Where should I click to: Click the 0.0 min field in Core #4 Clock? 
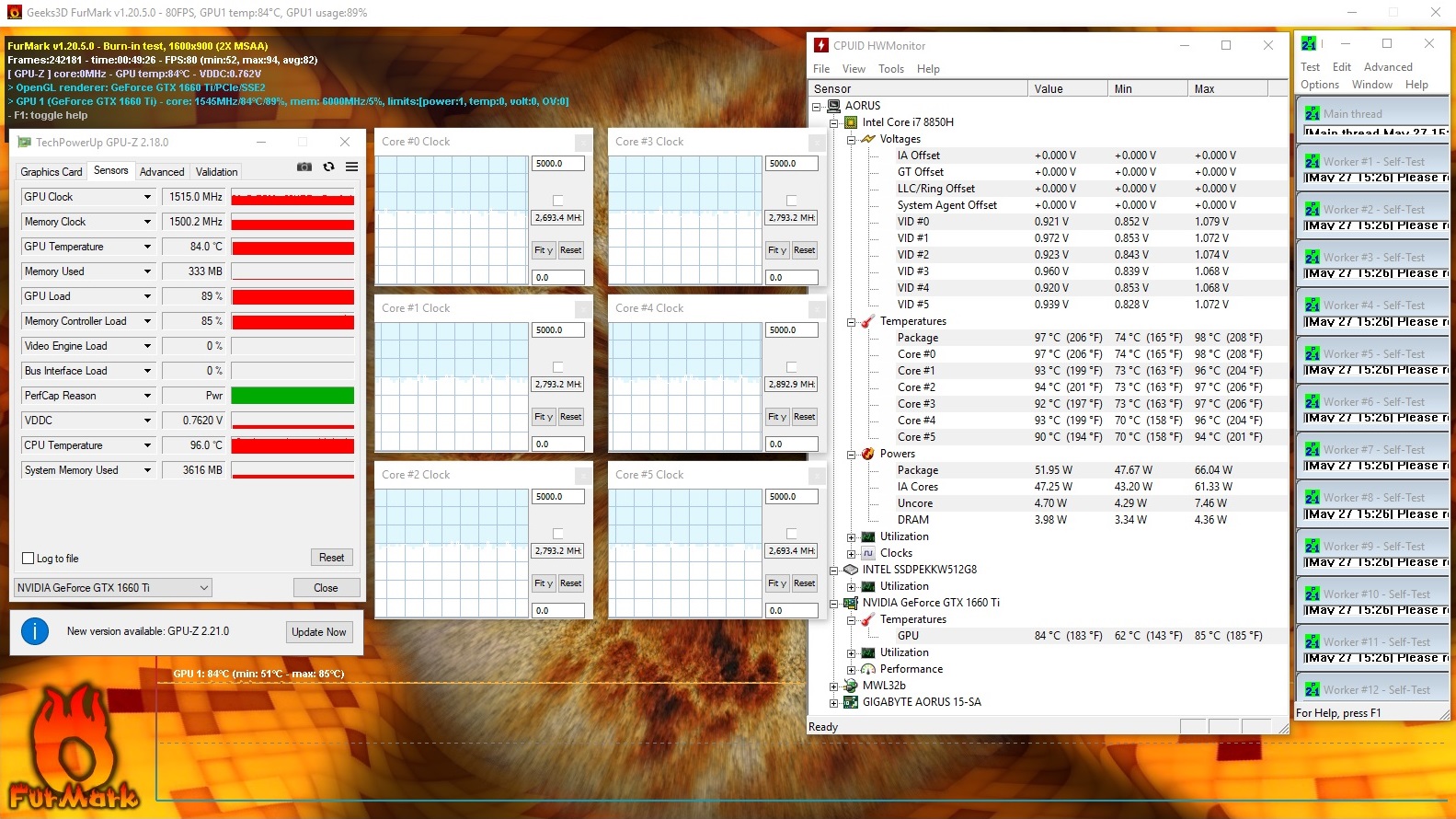point(792,444)
